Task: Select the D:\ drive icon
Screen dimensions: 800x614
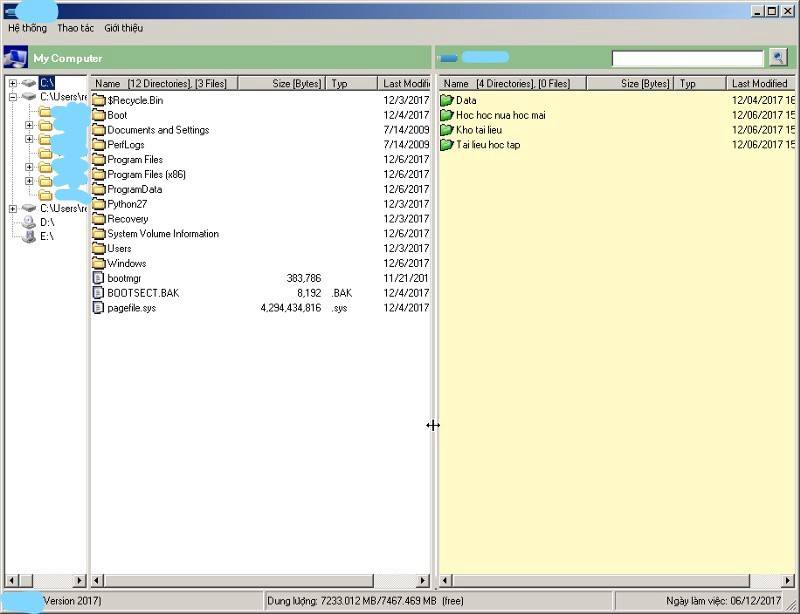Action: click(x=28, y=222)
